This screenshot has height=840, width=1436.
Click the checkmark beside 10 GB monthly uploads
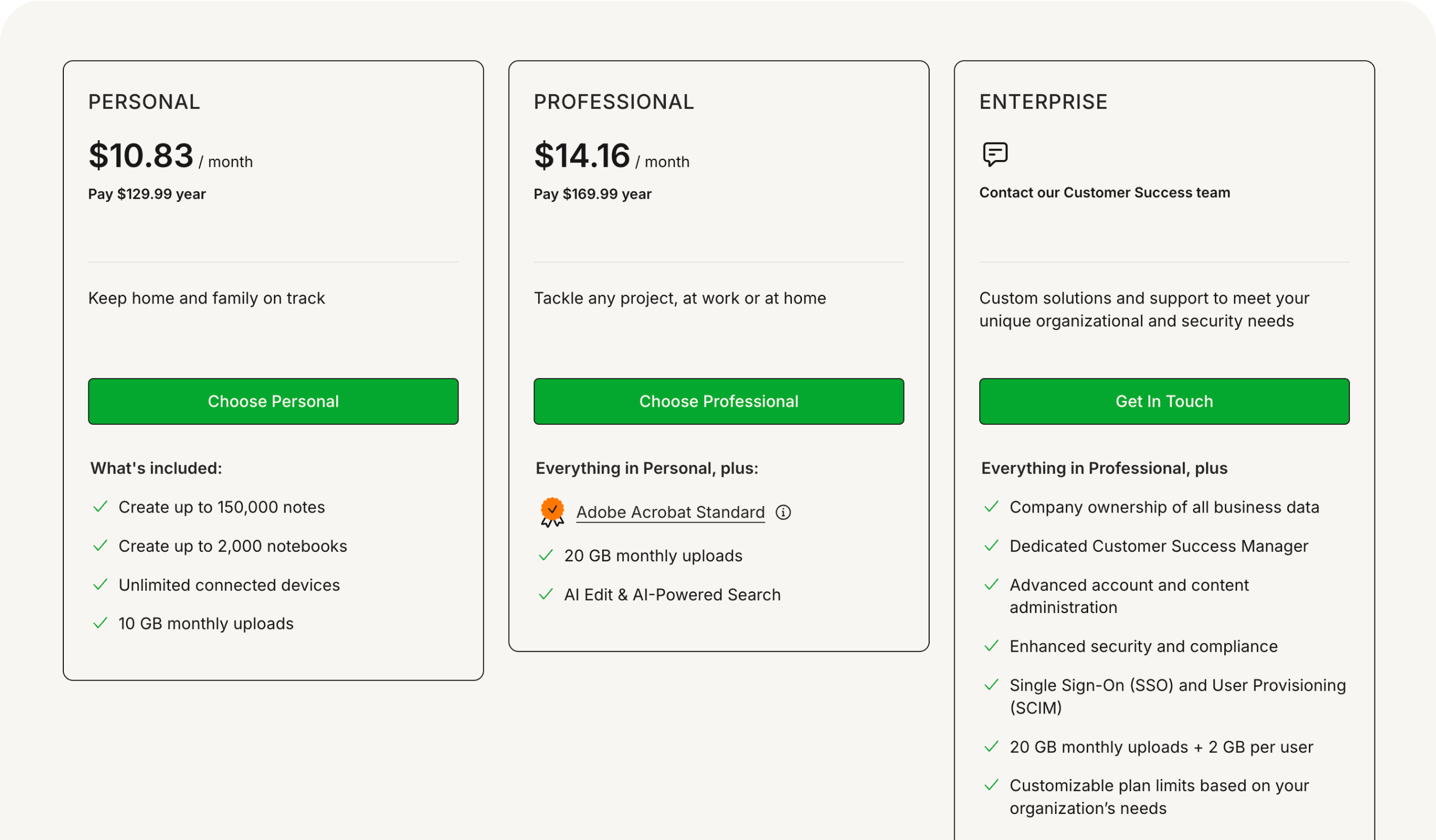[x=101, y=623]
